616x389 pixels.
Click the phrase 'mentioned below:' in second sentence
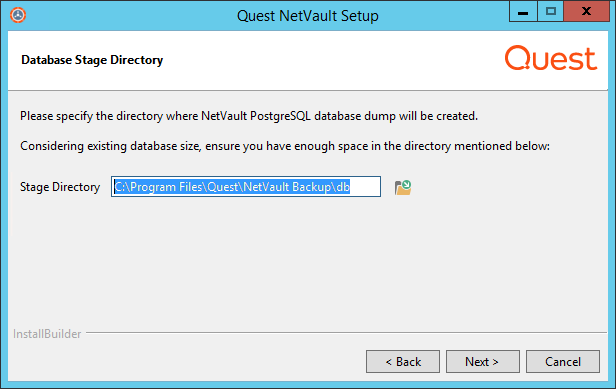502,146
